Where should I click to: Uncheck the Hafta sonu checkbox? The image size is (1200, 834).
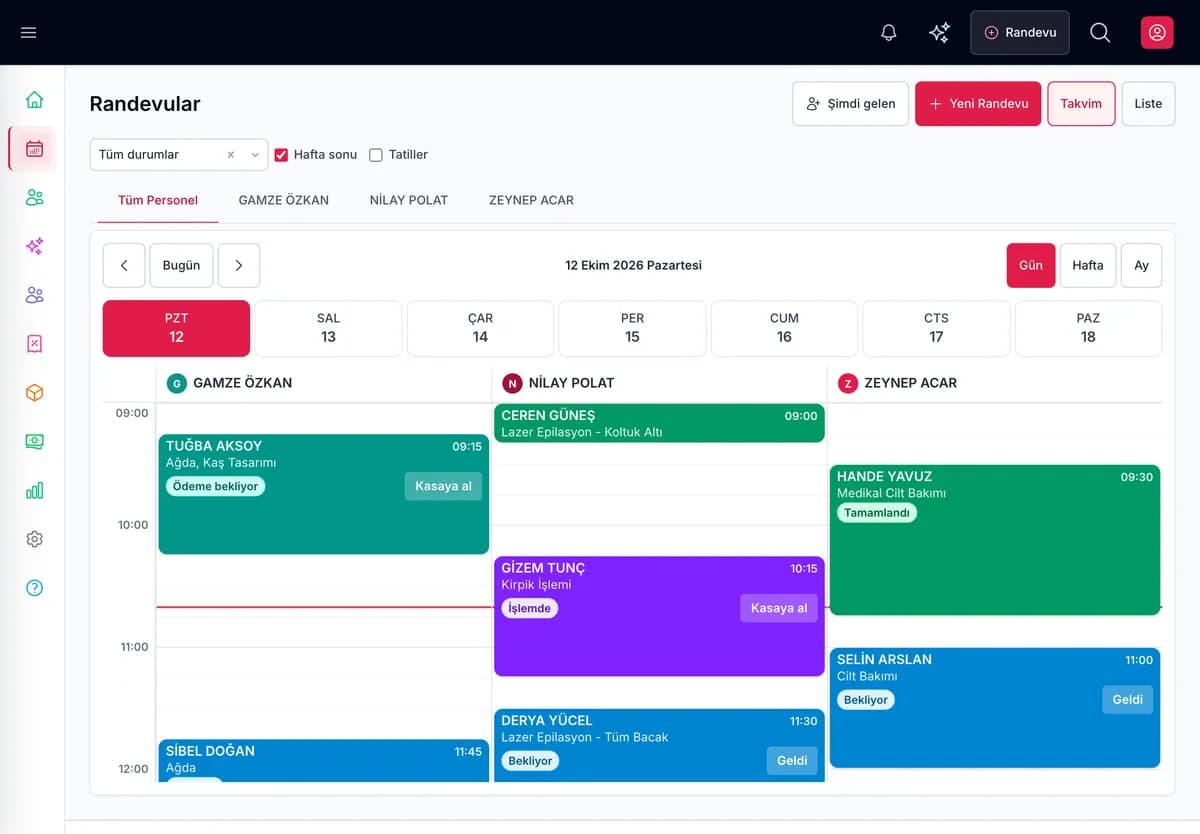click(281, 155)
